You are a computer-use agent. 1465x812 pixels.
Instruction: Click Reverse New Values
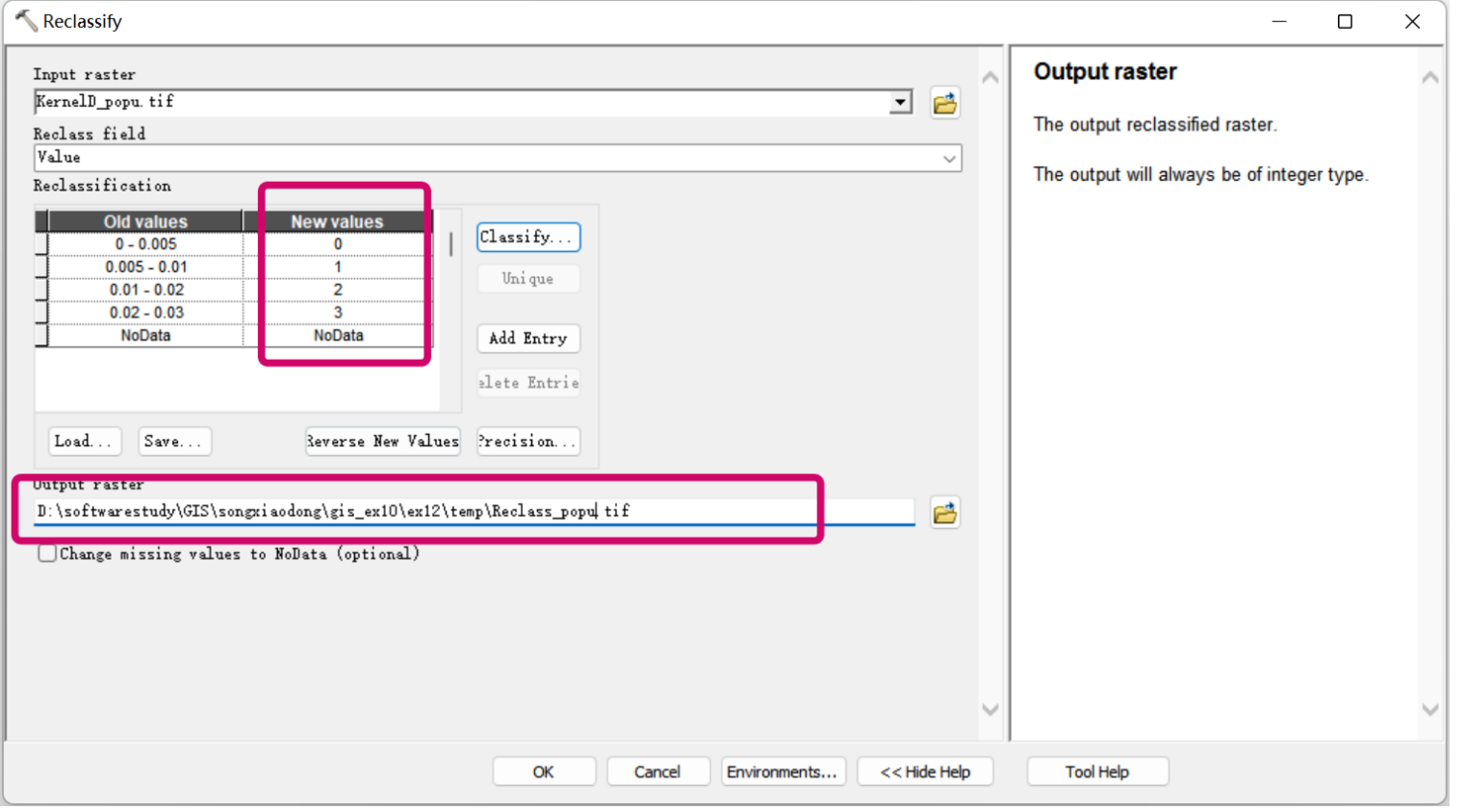click(382, 441)
